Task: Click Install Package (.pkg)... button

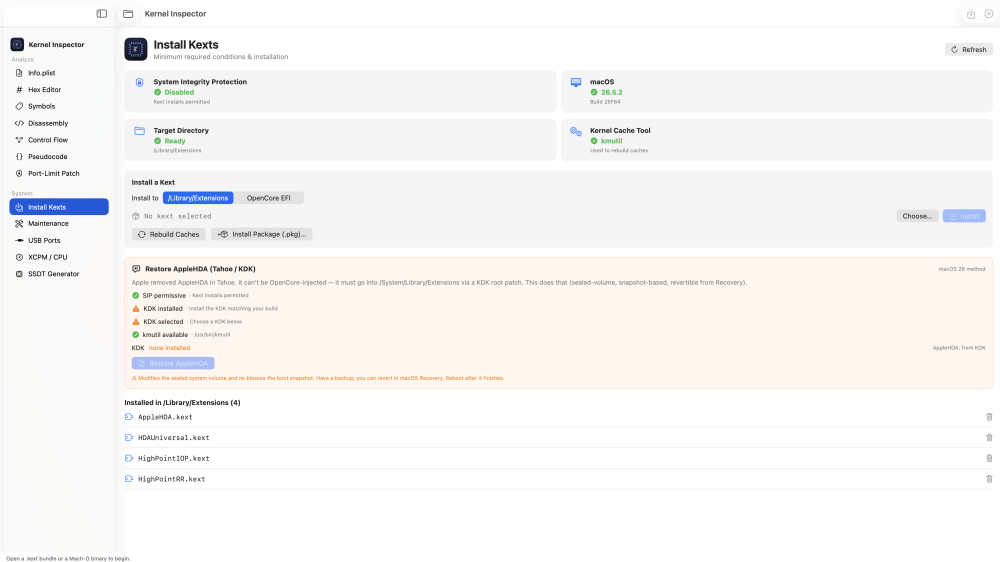Action: point(261,234)
